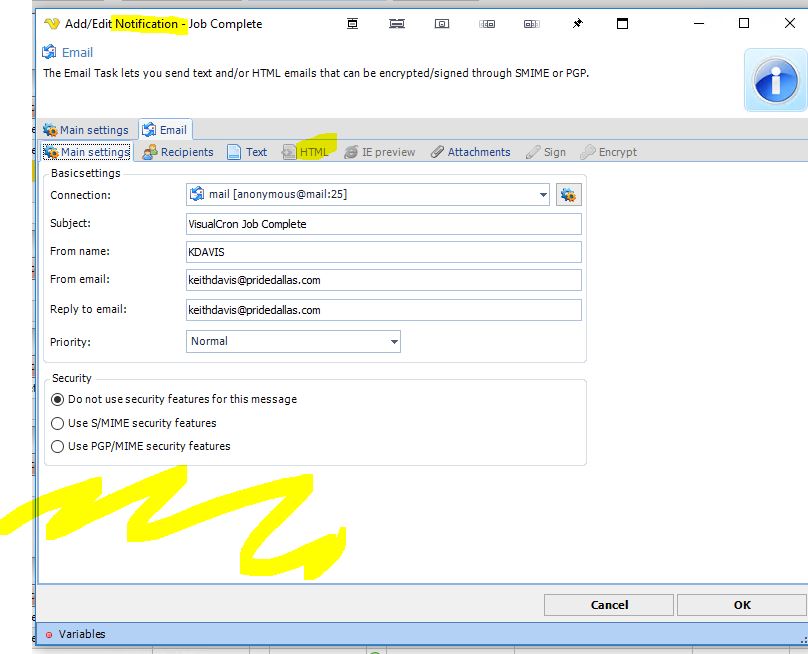The height and width of the screenshot is (654, 808).
Task: Click the pin icon in title bar
Action: [x=577, y=24]
